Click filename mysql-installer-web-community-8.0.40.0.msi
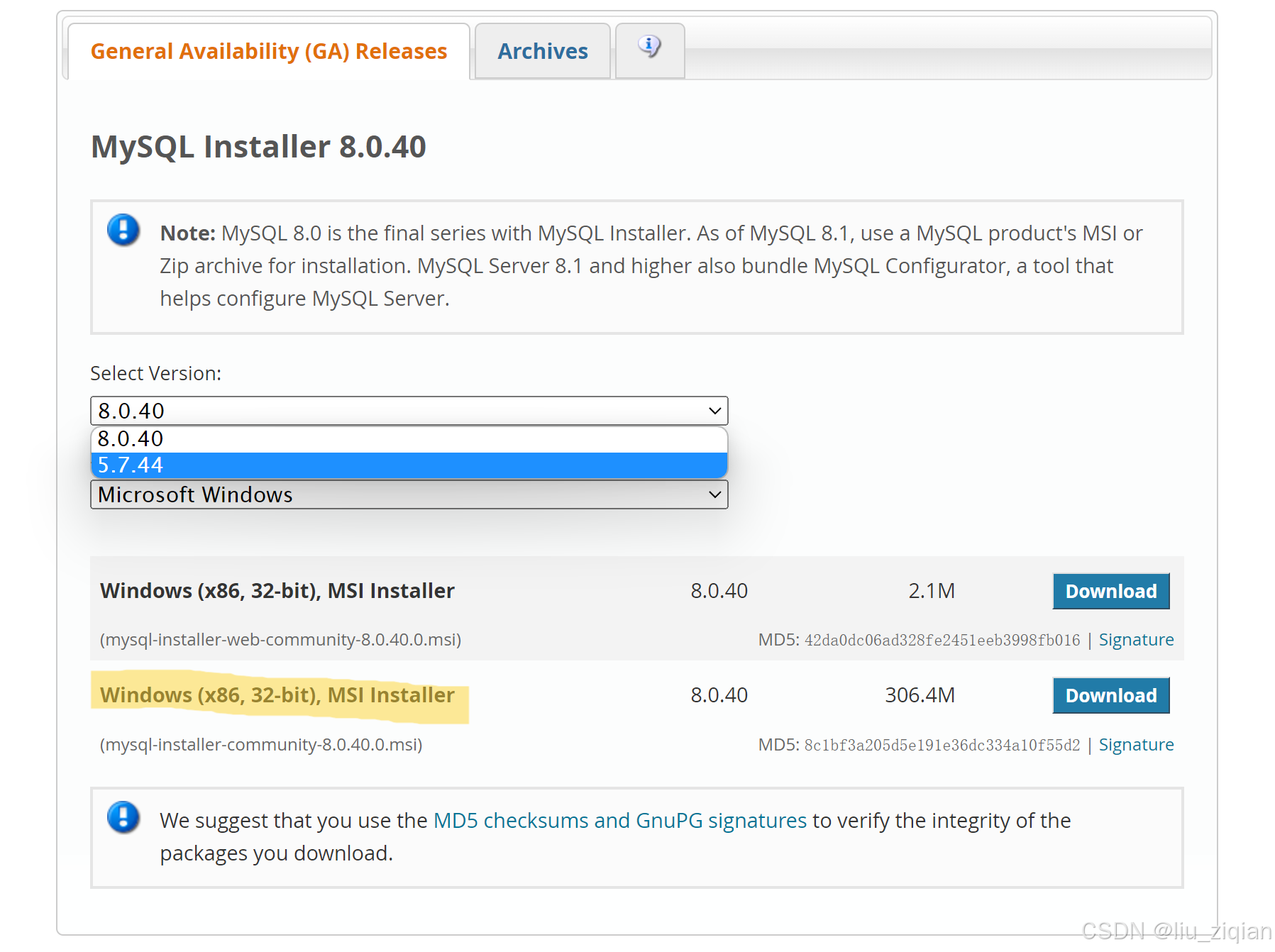The width and height of the screenshot is (1275, 952). (280, 640)
